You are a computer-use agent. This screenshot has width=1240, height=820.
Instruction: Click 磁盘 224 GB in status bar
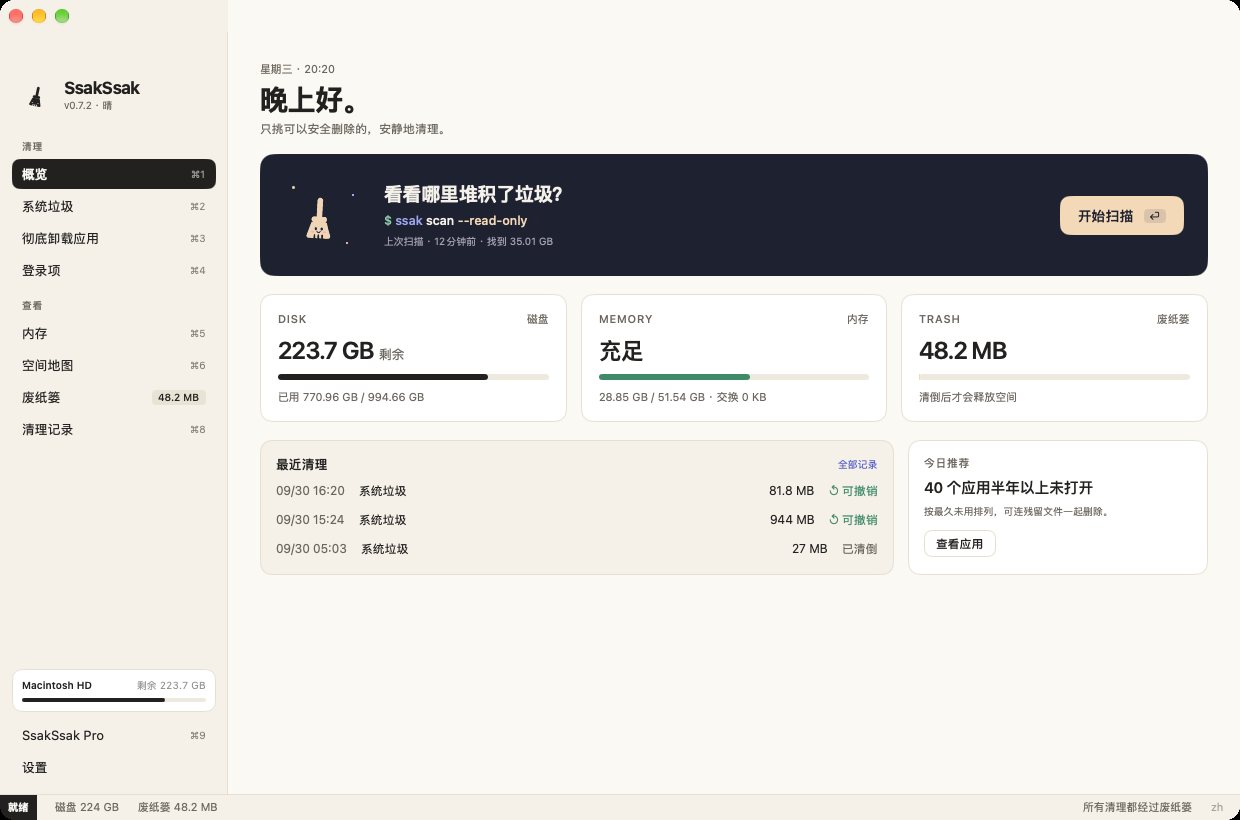pos(87,807)
